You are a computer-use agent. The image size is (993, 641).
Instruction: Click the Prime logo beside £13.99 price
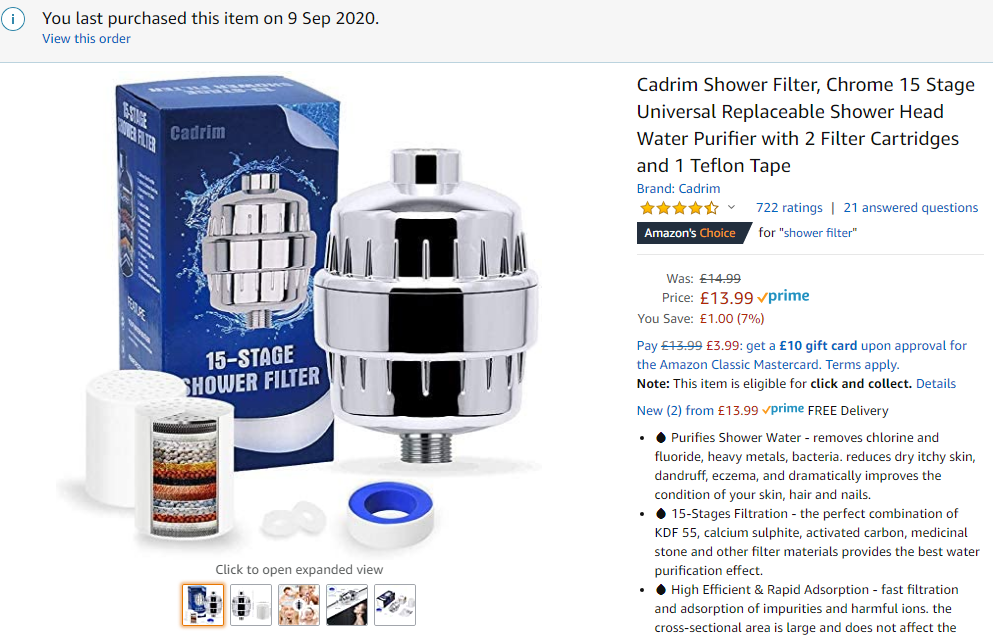coord(783,296)
